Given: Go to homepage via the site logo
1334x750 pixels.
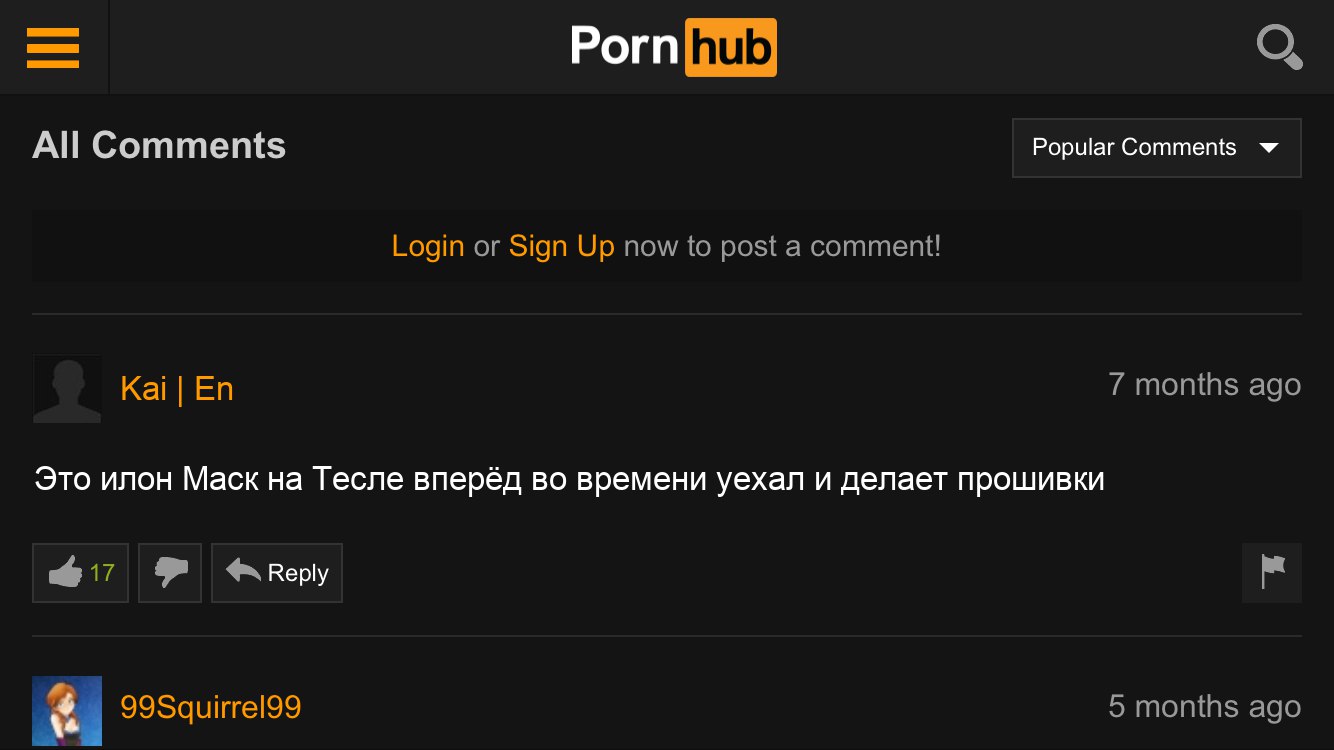Looking at the screenshot, I should coord(673,47).
